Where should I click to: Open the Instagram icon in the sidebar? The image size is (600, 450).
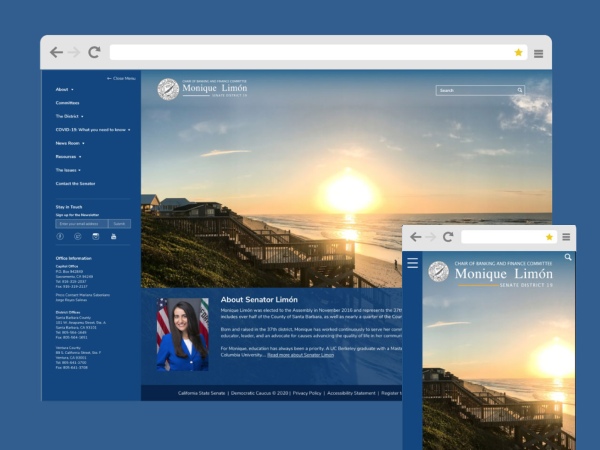tap(96, 236)
